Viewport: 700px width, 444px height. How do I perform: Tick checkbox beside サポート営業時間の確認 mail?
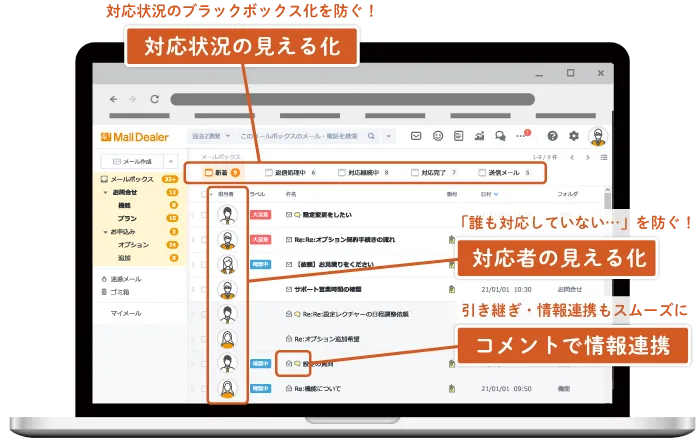205,289
